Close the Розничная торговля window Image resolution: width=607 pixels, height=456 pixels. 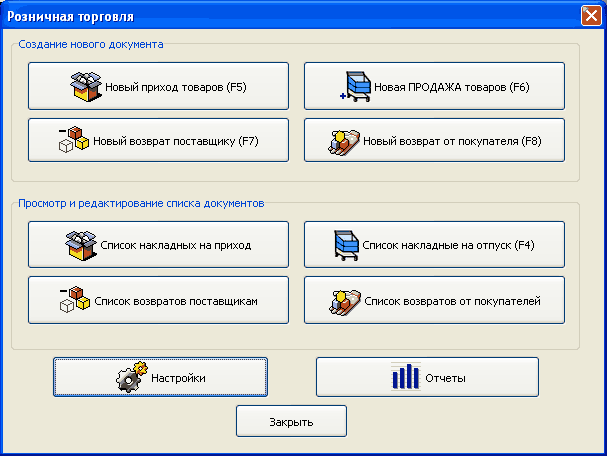click(591, 16)
